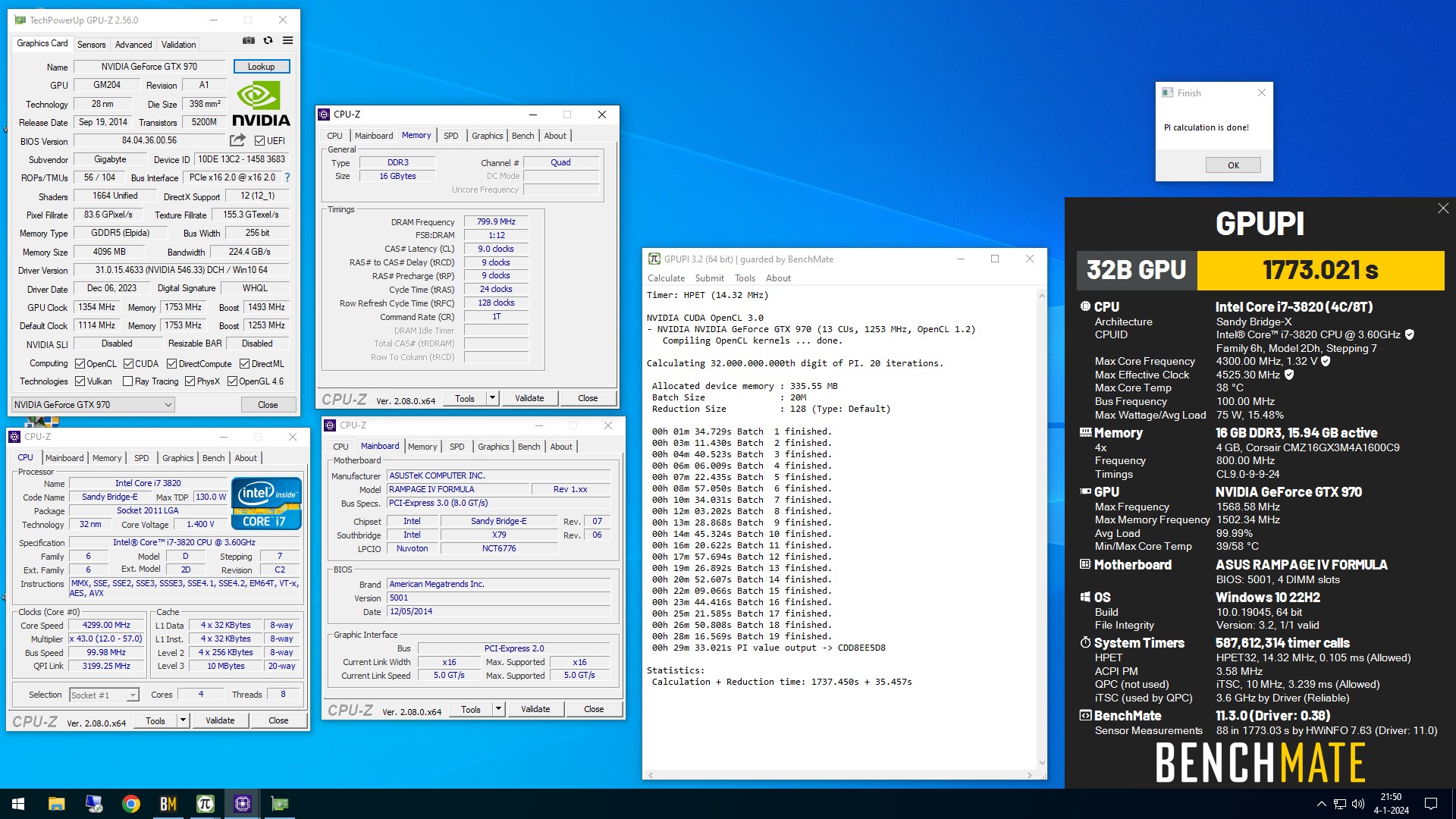The image size is (1456, 819).
Task: Click the GPU-Z title bar application icon
Action: click(x=20, y=20)
